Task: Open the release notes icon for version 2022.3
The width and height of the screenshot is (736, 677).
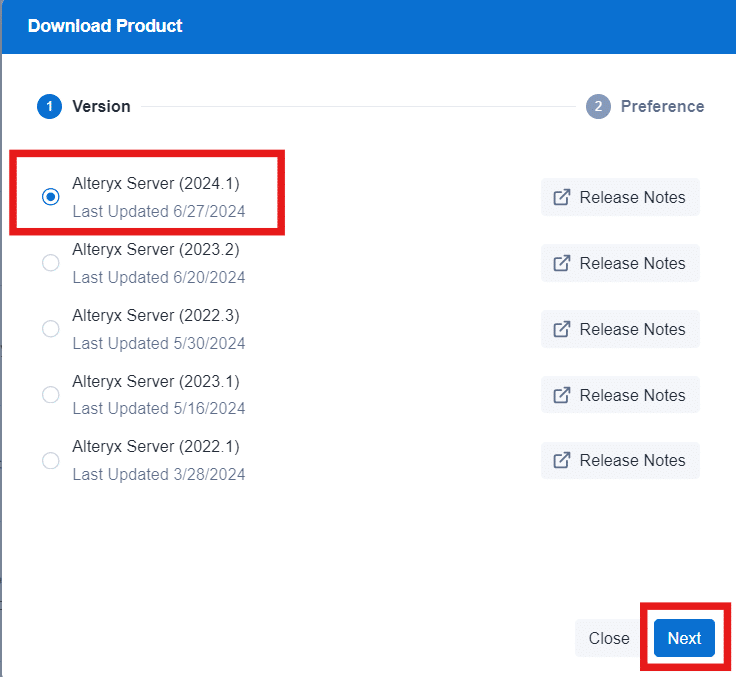Action: tap(562, 330)
